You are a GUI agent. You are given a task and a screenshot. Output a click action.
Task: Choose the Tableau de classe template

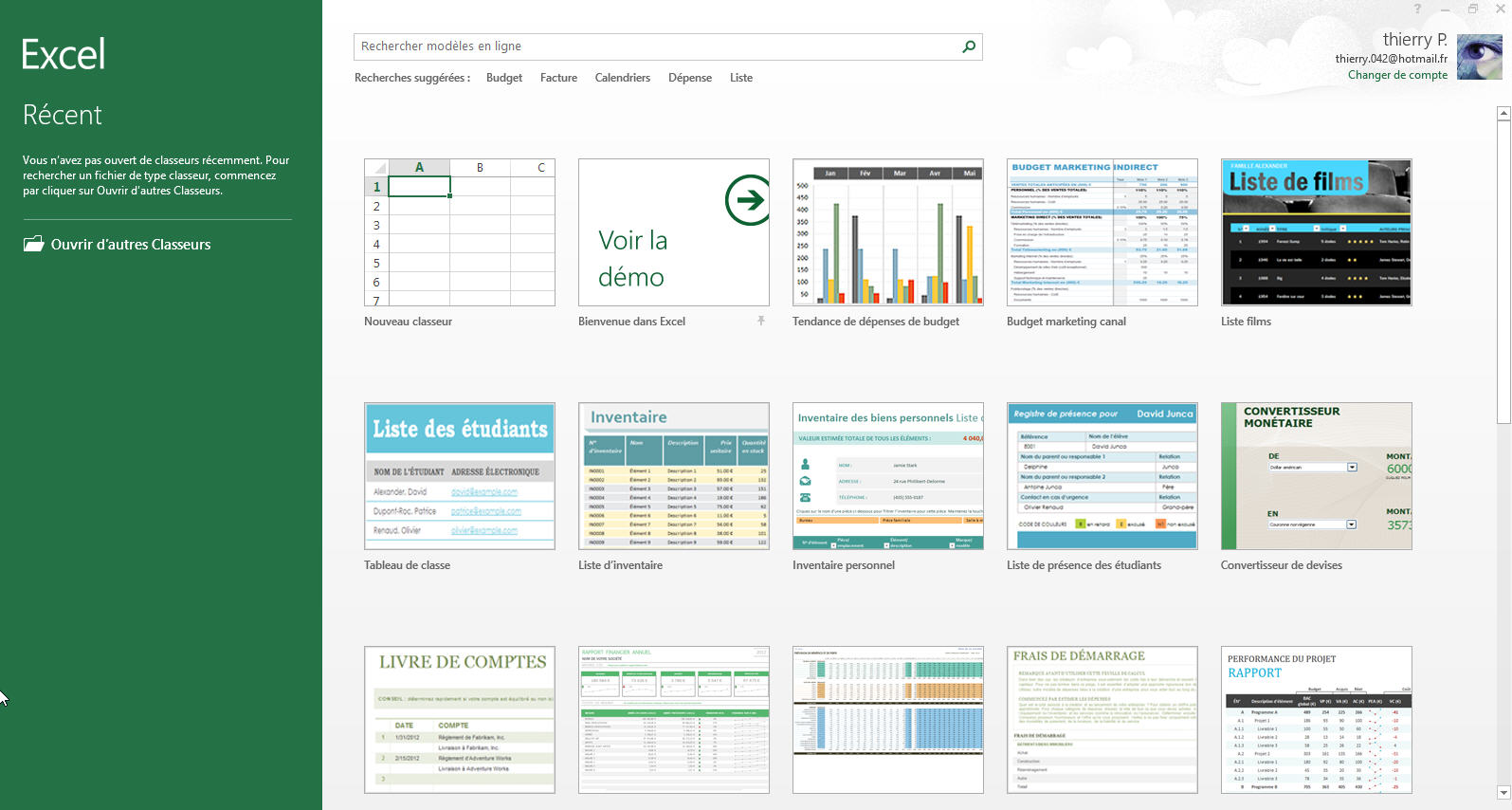460,476
